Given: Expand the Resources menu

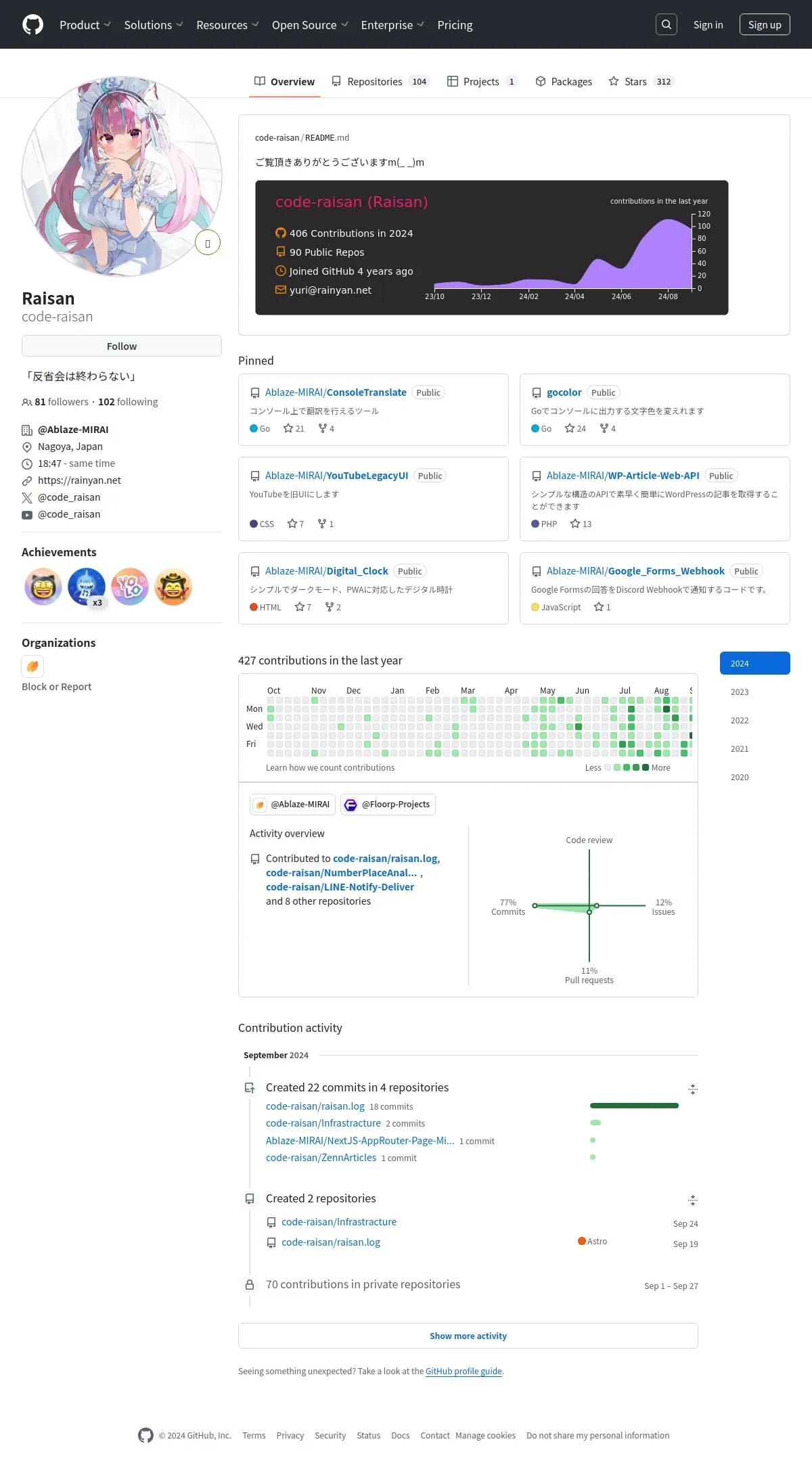Looking at the screenshot, I should point(227,25).
